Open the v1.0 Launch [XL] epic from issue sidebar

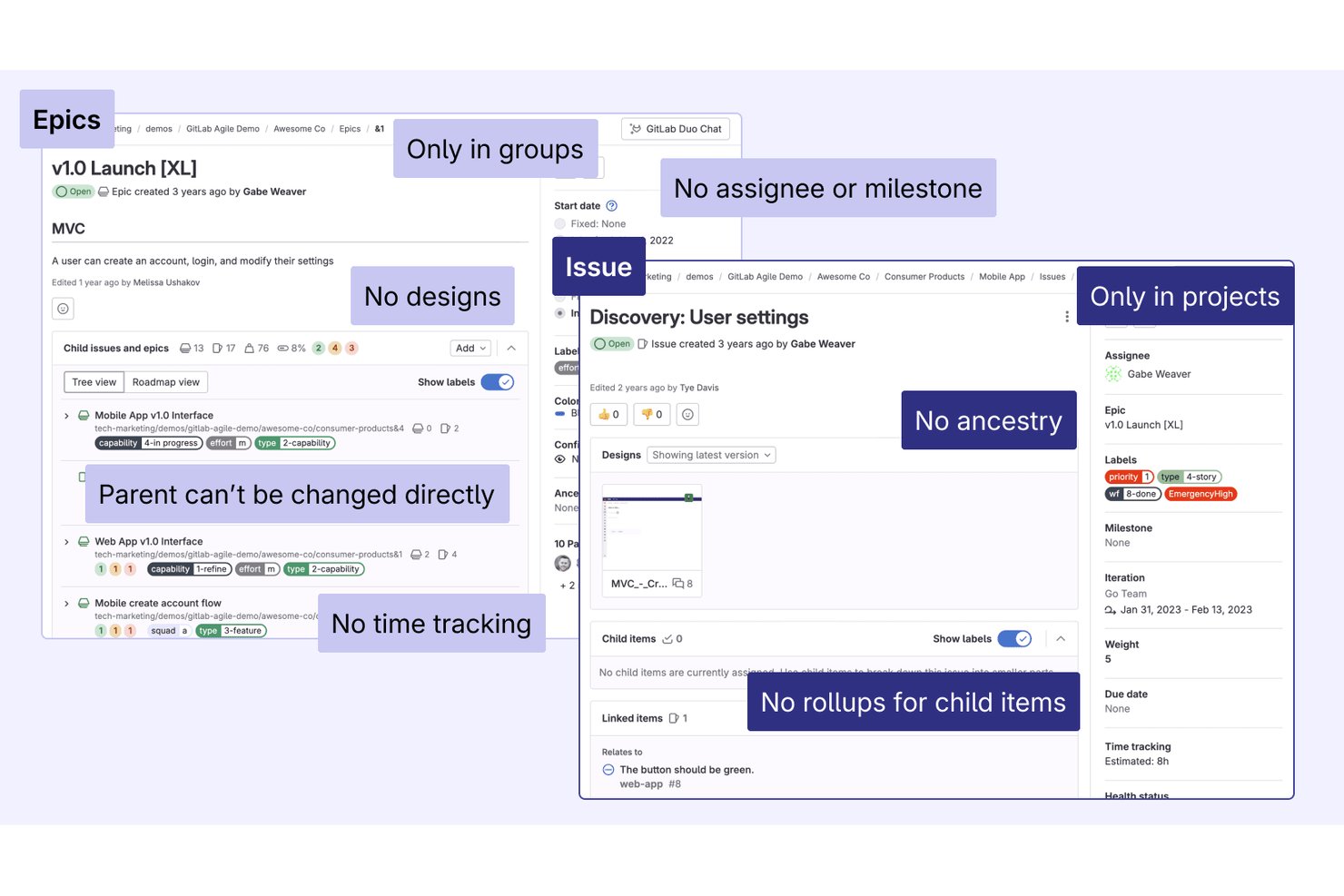click(1143, 425)
